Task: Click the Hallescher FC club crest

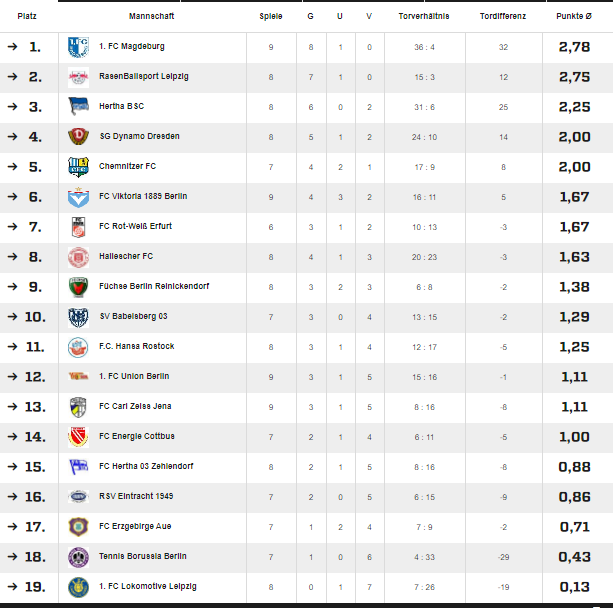Action: click(78, 257)
